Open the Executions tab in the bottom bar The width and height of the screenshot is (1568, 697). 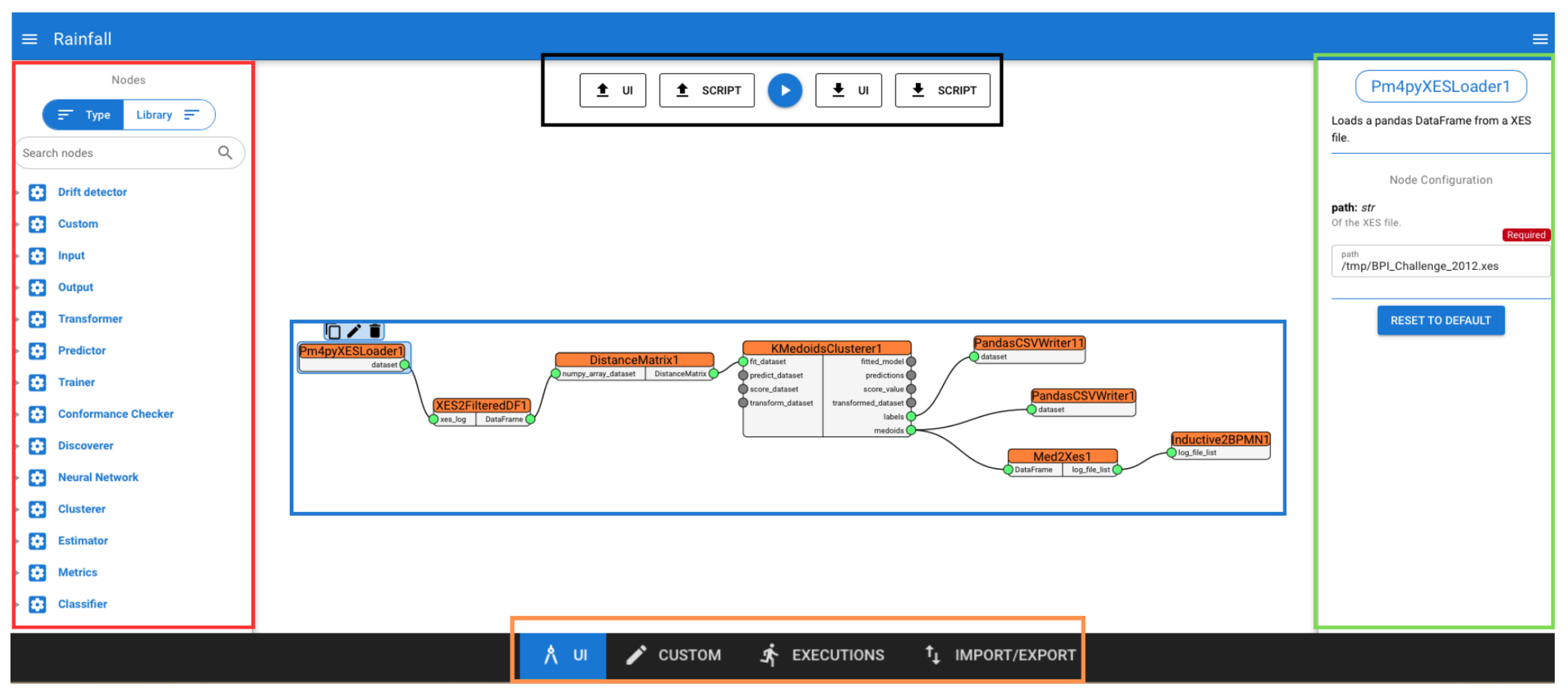click(x=822, y=655)
